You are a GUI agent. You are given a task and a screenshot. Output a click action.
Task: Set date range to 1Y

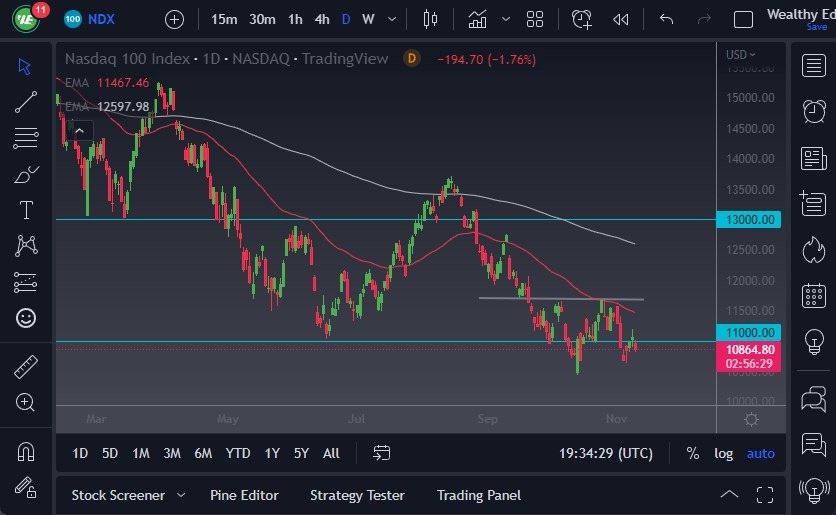[x=272, y=453]
